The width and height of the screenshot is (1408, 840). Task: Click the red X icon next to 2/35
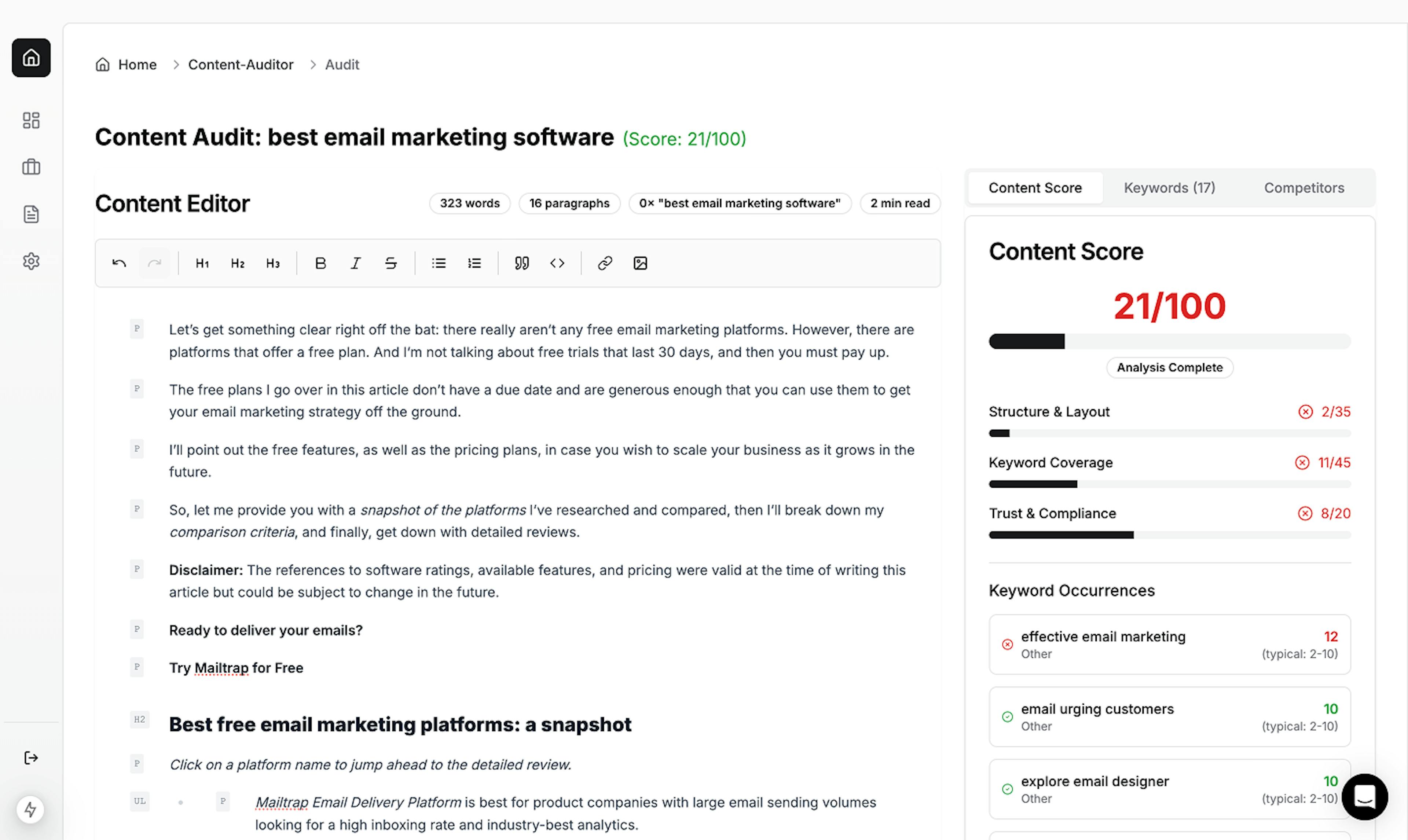tap(1306, 411)
